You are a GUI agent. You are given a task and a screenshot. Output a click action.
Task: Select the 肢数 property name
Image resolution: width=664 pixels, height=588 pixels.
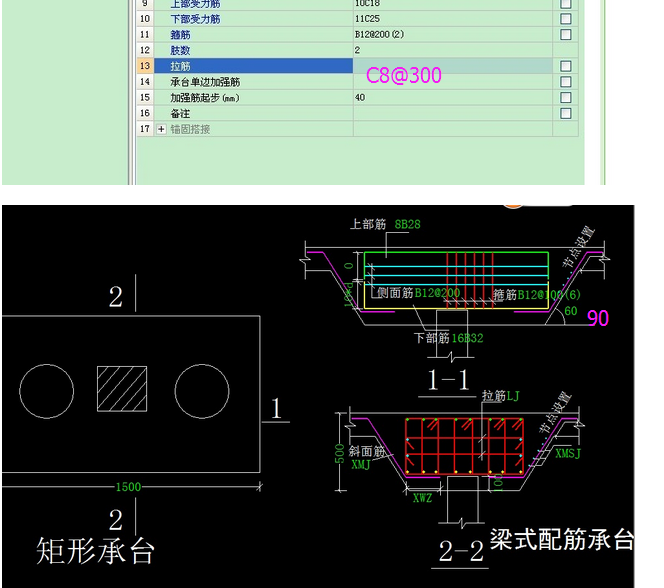(180, 50)
